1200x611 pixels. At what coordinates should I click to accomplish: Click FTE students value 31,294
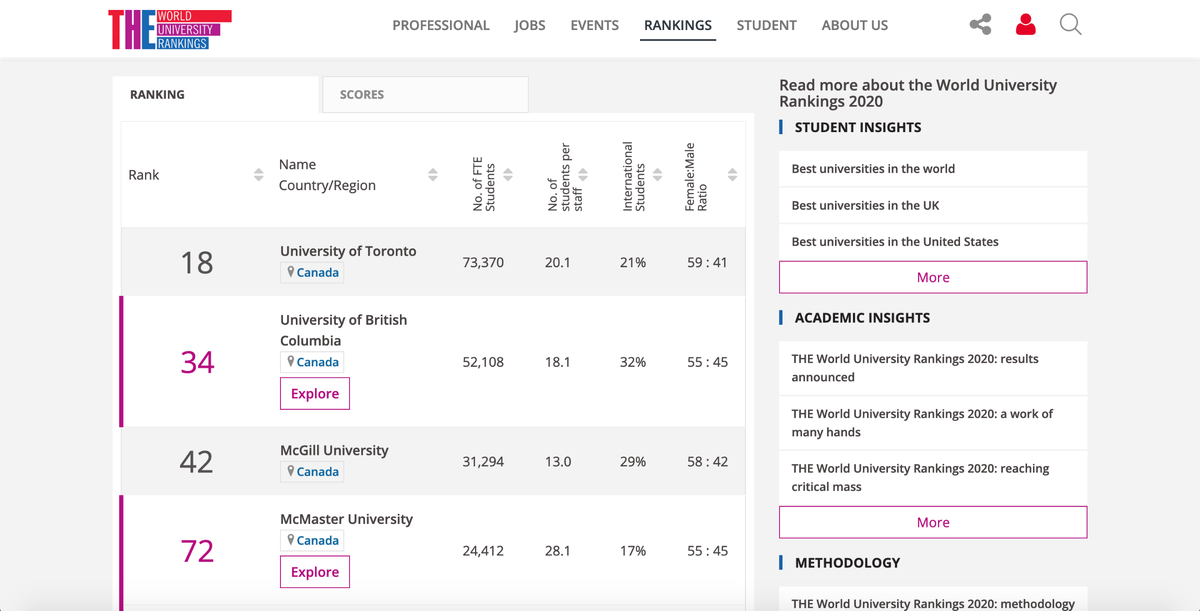[x=483, y=461]
